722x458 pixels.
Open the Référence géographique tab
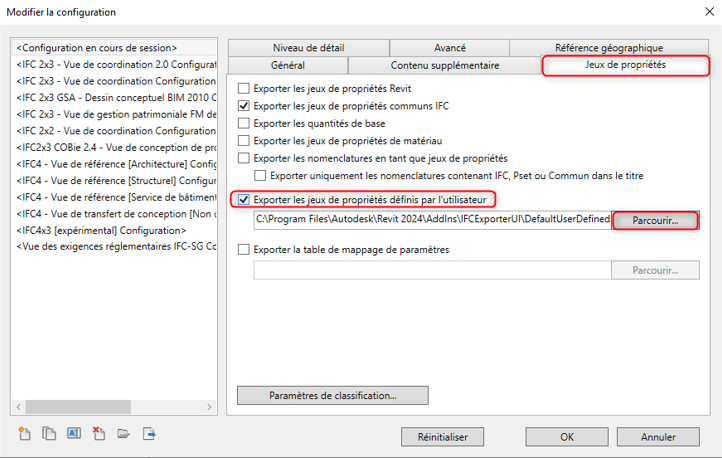(x=609, y=48)
